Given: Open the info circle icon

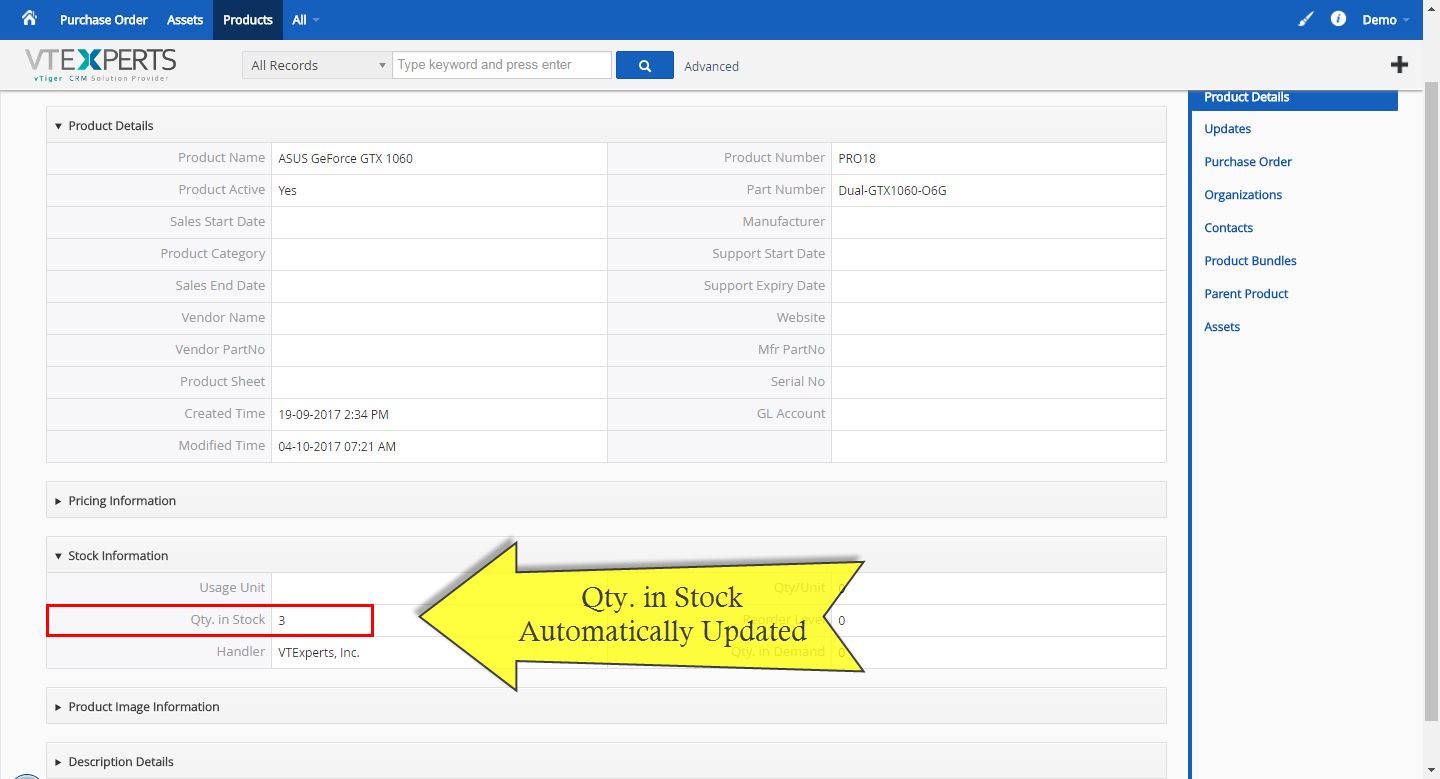Looking at the screenshot, I should pos(1339,19).
